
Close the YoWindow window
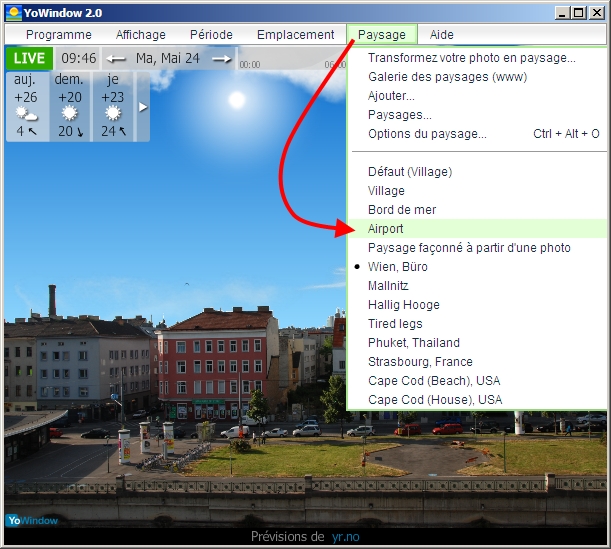tap(597, 13)
